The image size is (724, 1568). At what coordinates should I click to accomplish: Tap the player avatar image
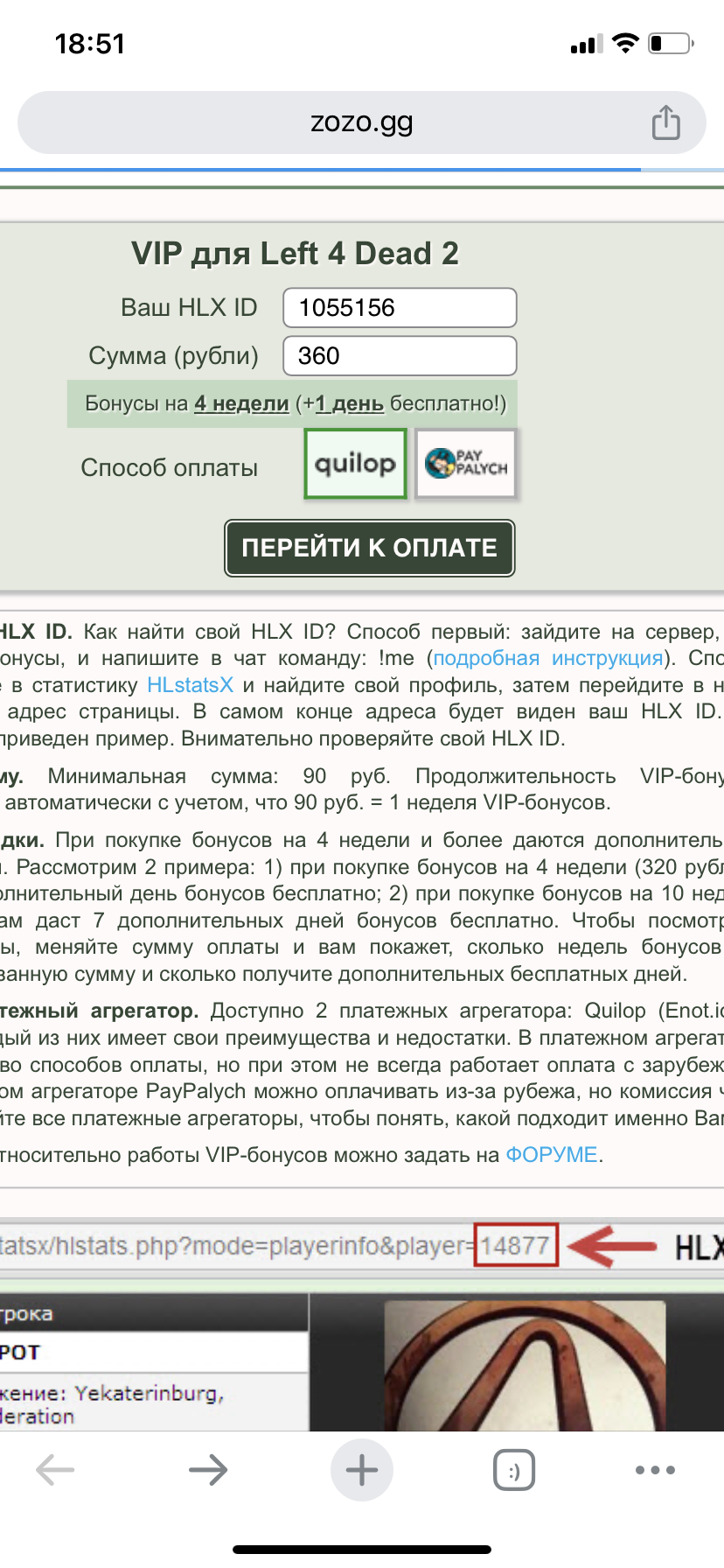click(x=525, y=1365)
